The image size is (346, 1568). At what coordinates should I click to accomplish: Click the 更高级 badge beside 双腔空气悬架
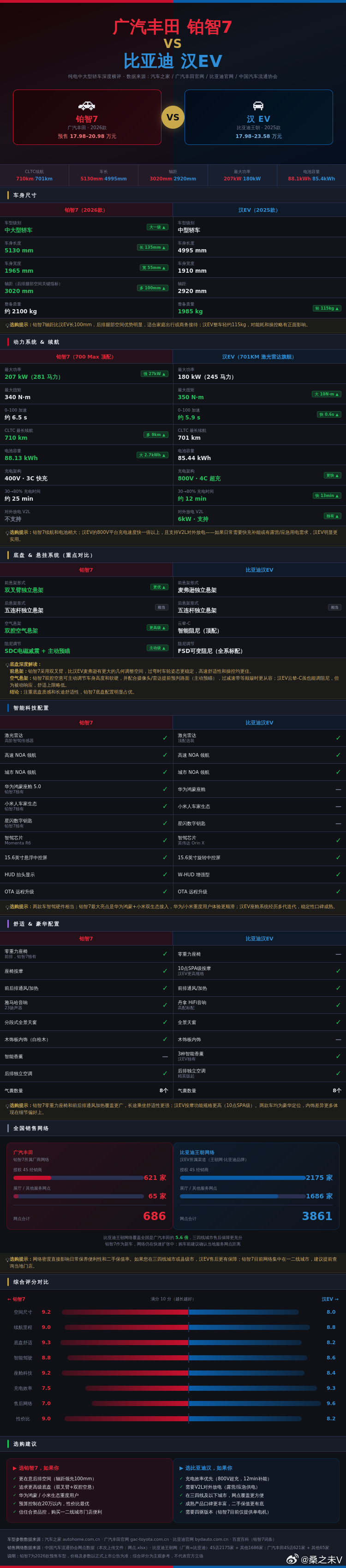coord(157,628)
